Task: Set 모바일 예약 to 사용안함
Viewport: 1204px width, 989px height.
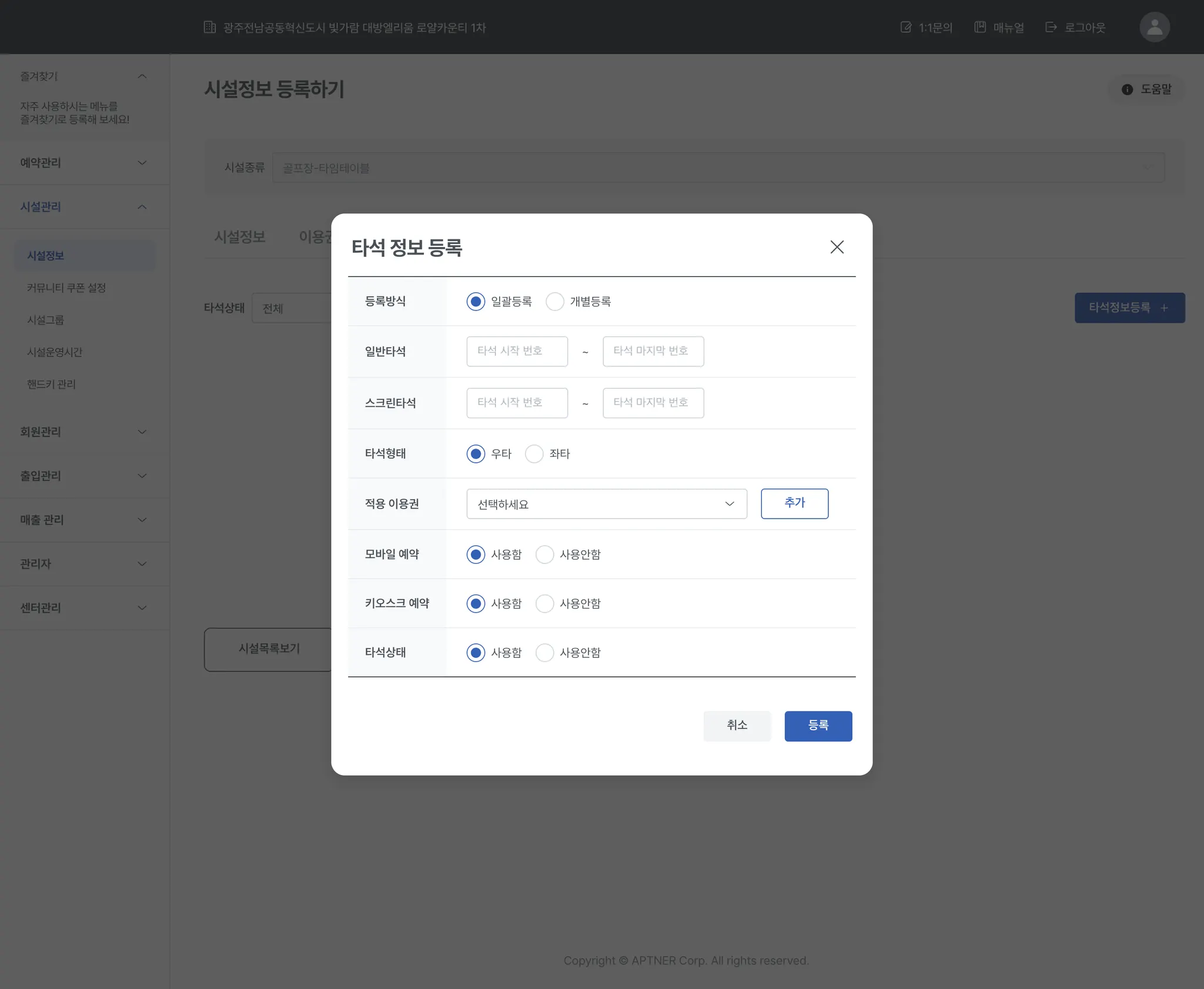Action: [x=544, y=554]
